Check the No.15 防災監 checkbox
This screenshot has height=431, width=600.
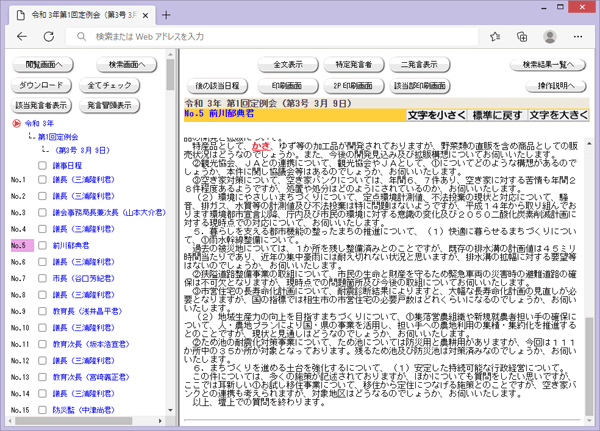coord(42,410)
